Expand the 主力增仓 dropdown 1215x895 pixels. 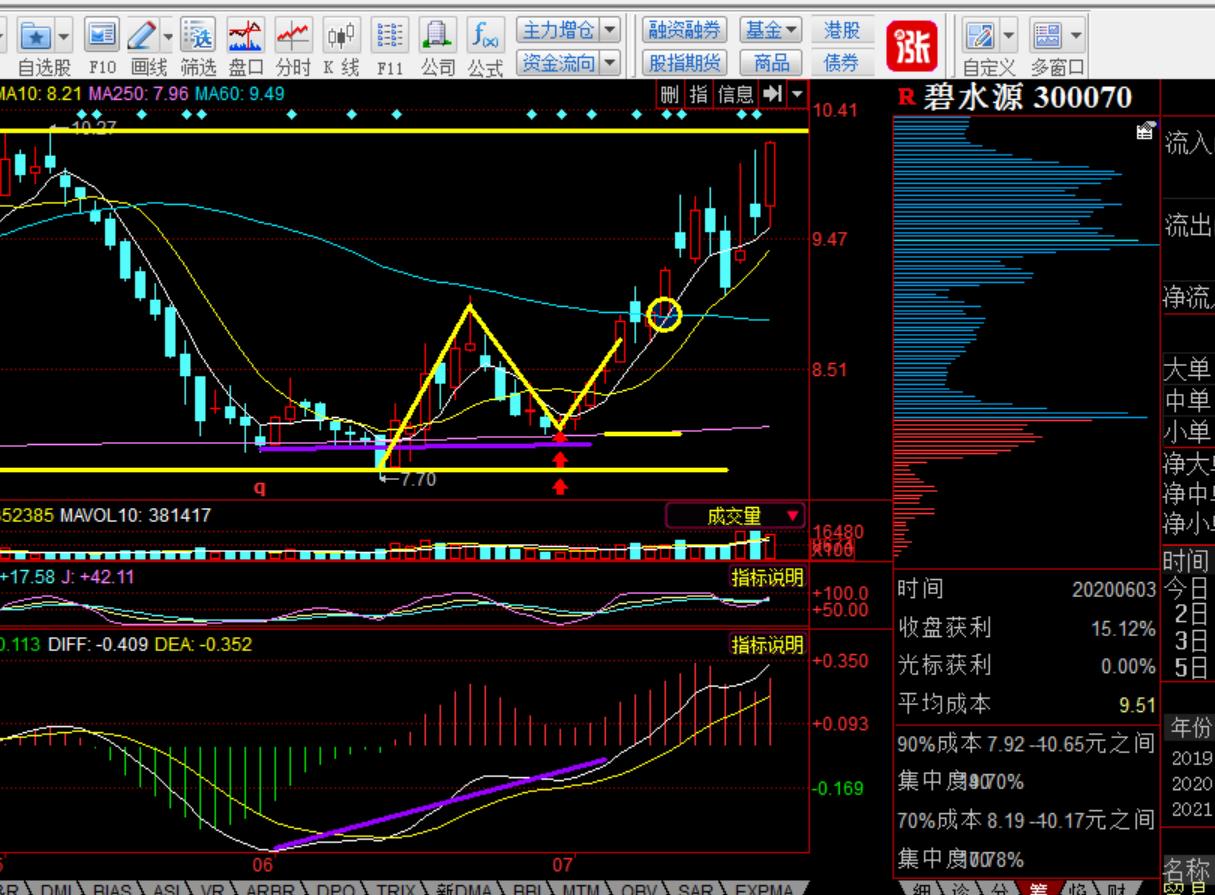[610, 31]
